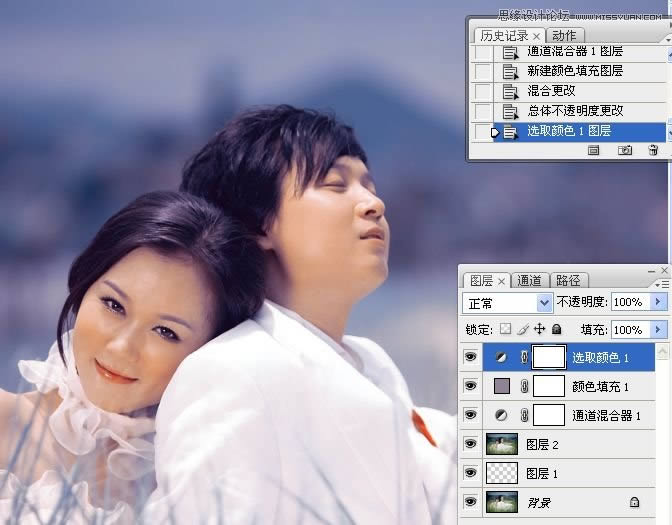Click lock transparent pixels icon

pos(505,329)
